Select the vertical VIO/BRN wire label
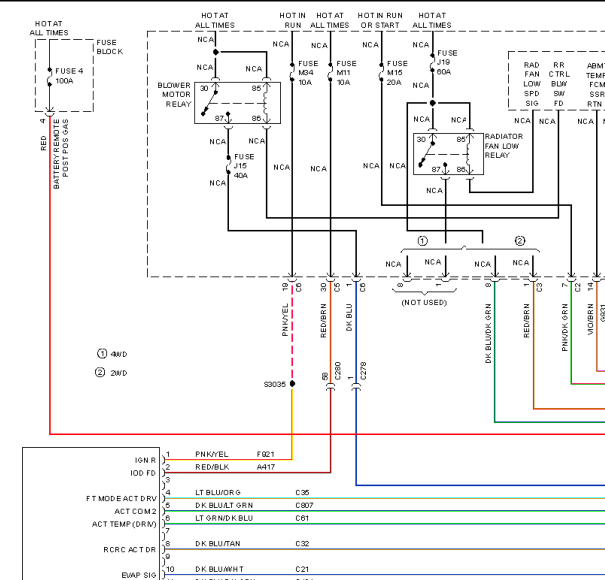Screen dimensions: 605x580 590,319
